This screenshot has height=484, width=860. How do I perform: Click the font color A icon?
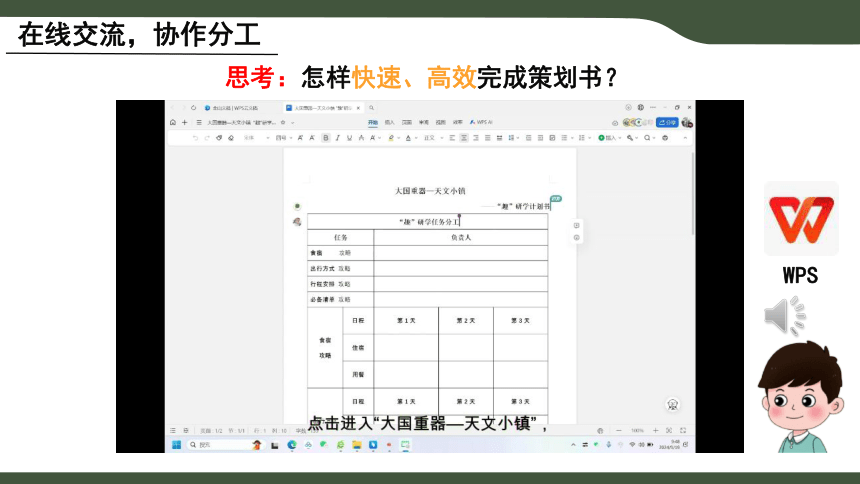pyautogui.click(x=408, y=138)
